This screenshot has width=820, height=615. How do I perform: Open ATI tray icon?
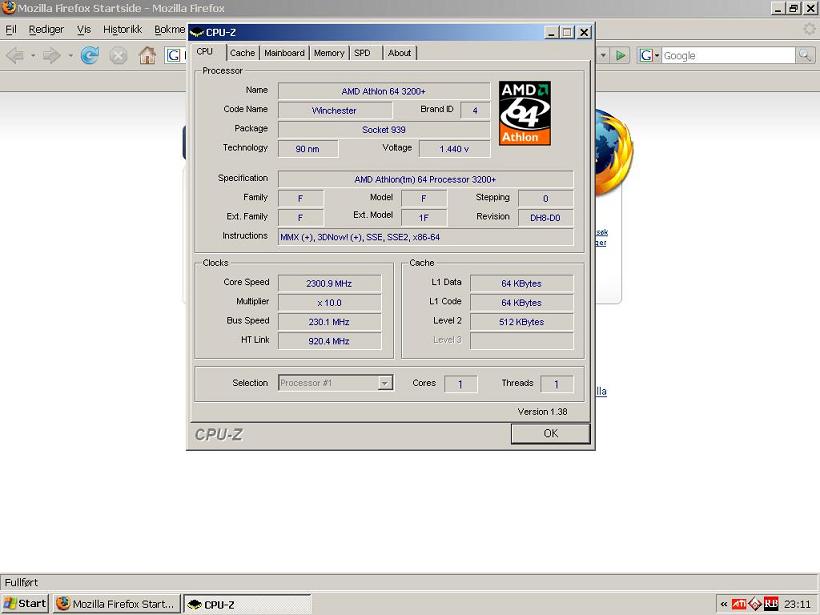[x=739, y=604]
